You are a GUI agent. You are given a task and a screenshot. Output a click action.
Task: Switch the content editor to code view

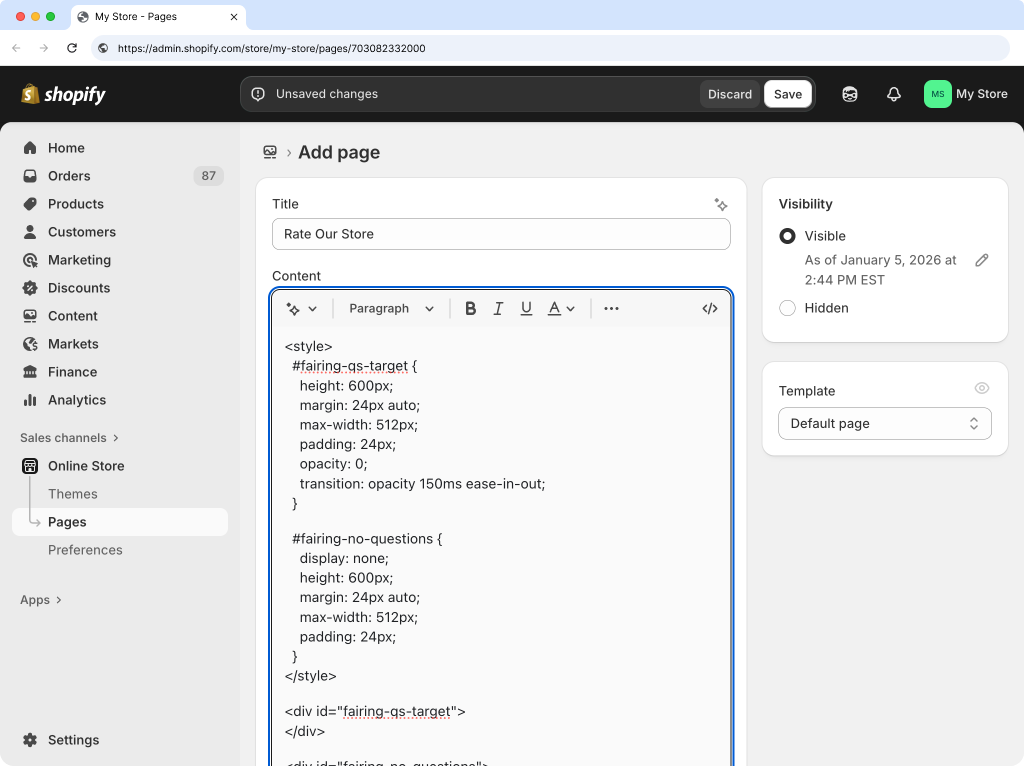710,308
